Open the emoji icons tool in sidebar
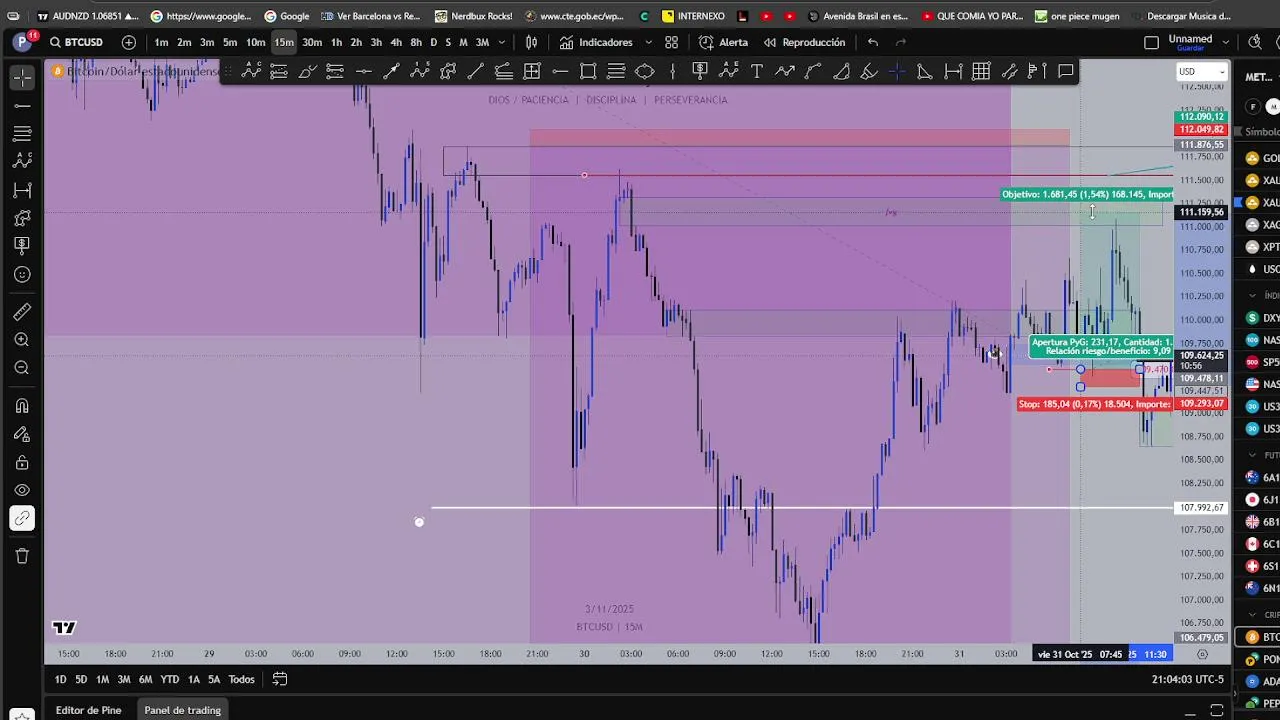 [22, 274]
